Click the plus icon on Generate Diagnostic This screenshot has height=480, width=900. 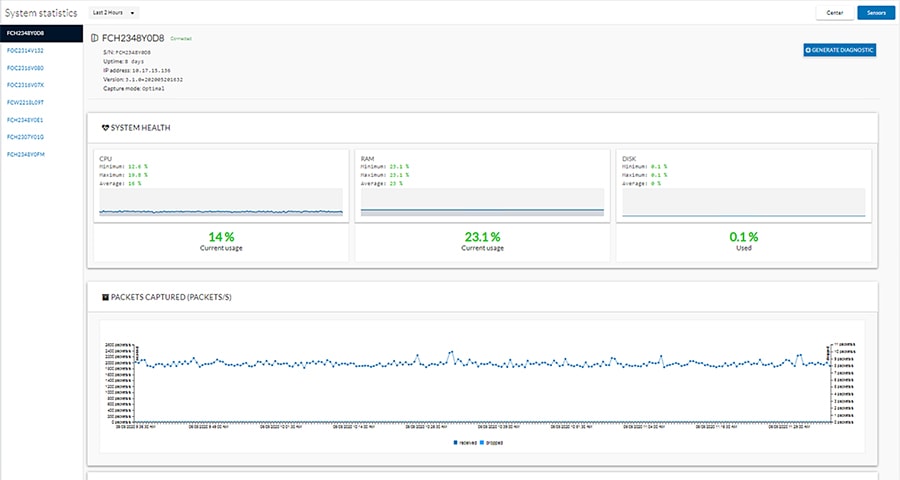coord(808,50)
